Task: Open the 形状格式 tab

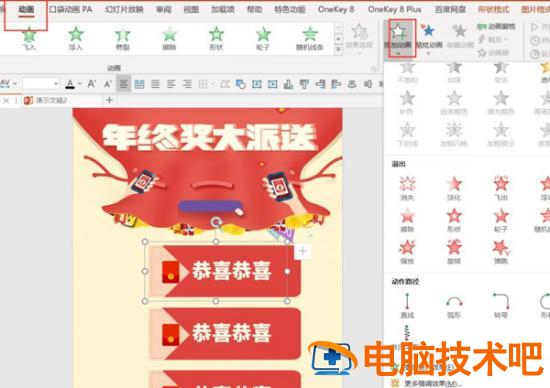Action: (x=494, y=9)
